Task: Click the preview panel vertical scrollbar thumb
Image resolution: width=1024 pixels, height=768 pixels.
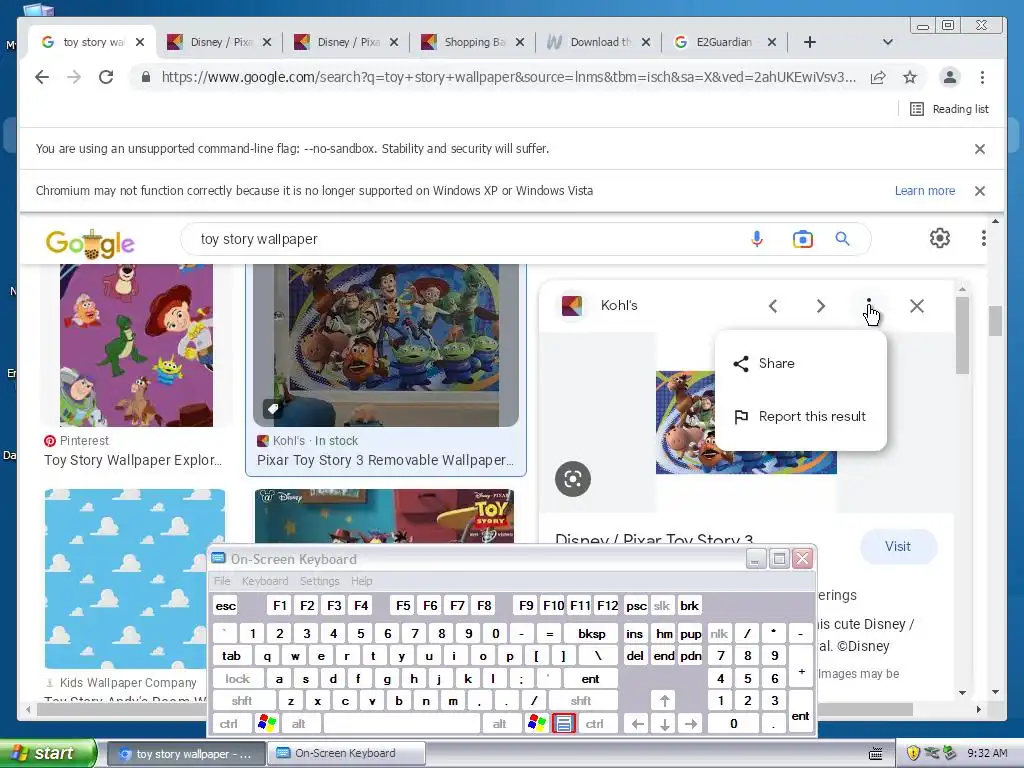Action: click(962, 336)
